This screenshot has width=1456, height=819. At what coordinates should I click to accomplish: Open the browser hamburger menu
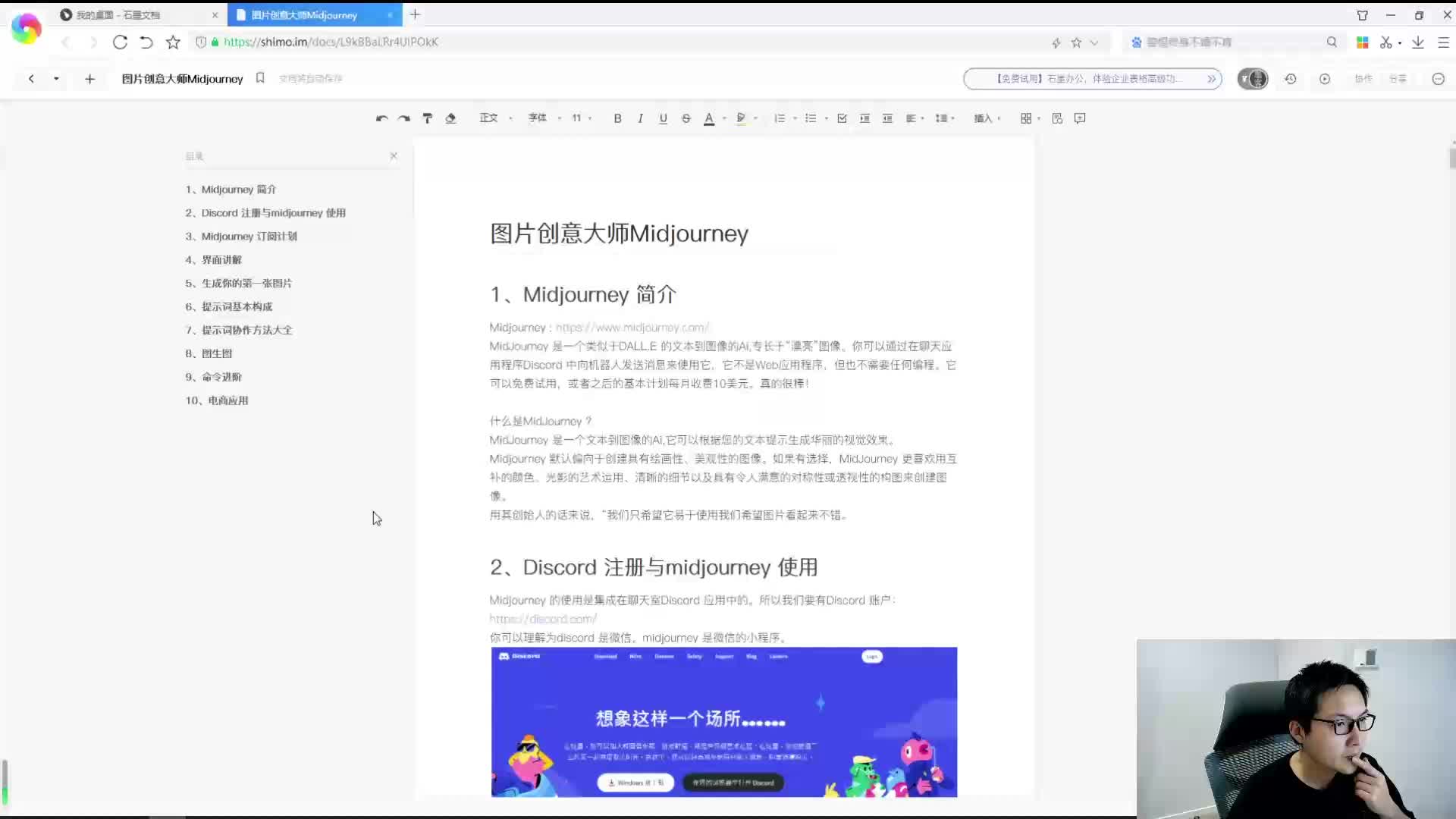click(x=1444, y=42)
